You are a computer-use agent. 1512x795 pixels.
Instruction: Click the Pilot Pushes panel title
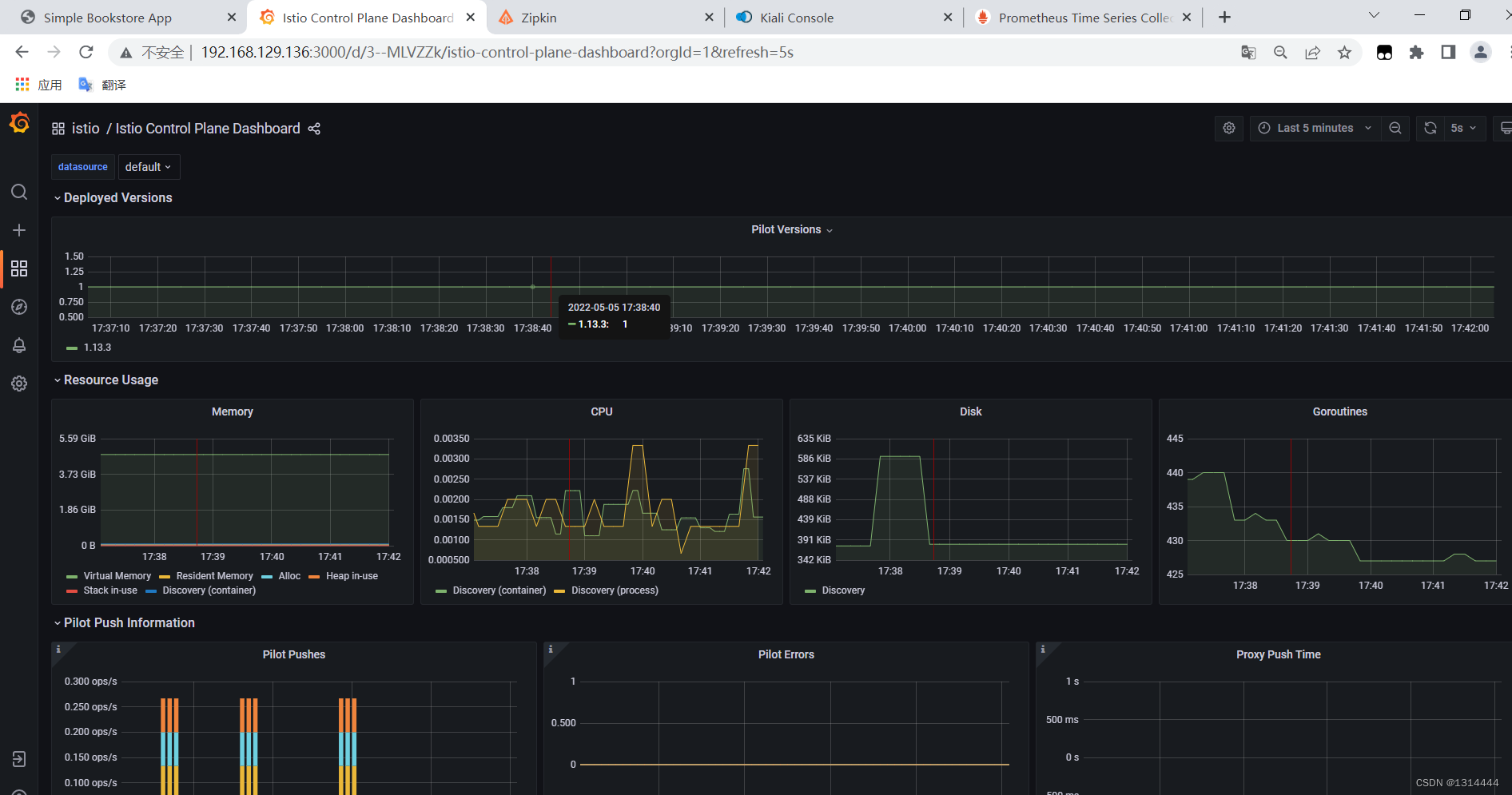[x=294, y=655]
